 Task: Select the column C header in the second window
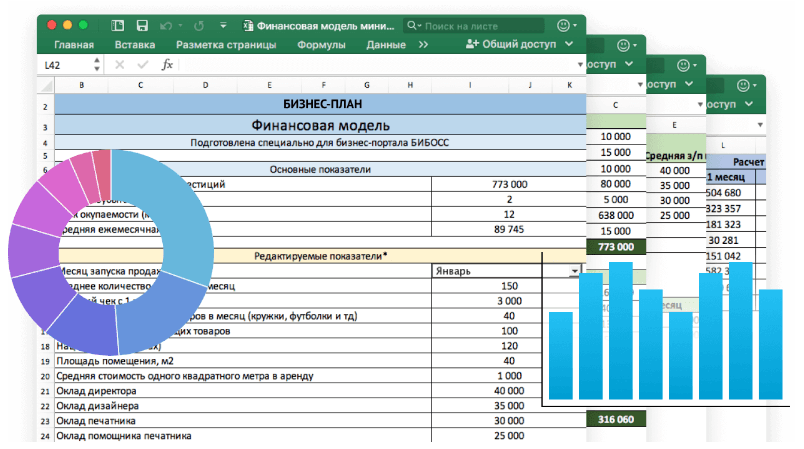coord(615,105)
